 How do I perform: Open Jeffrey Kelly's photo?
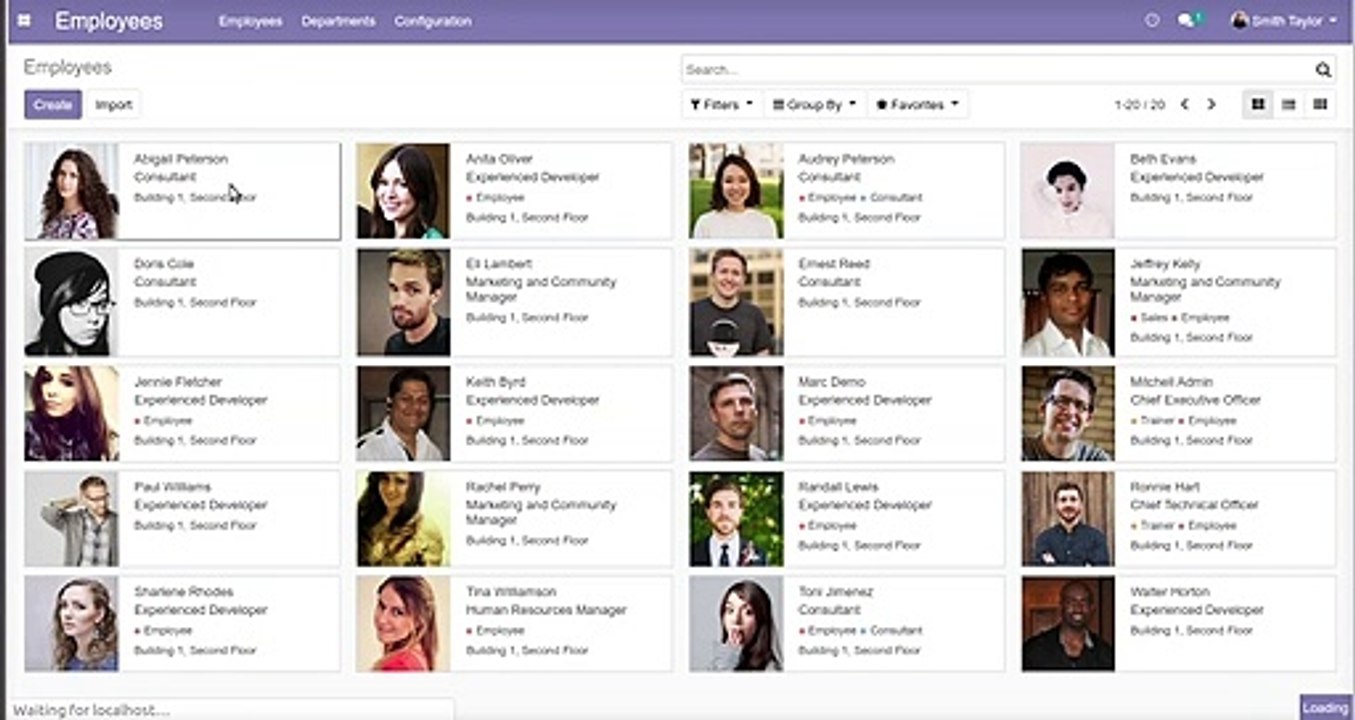[1068, 303]
